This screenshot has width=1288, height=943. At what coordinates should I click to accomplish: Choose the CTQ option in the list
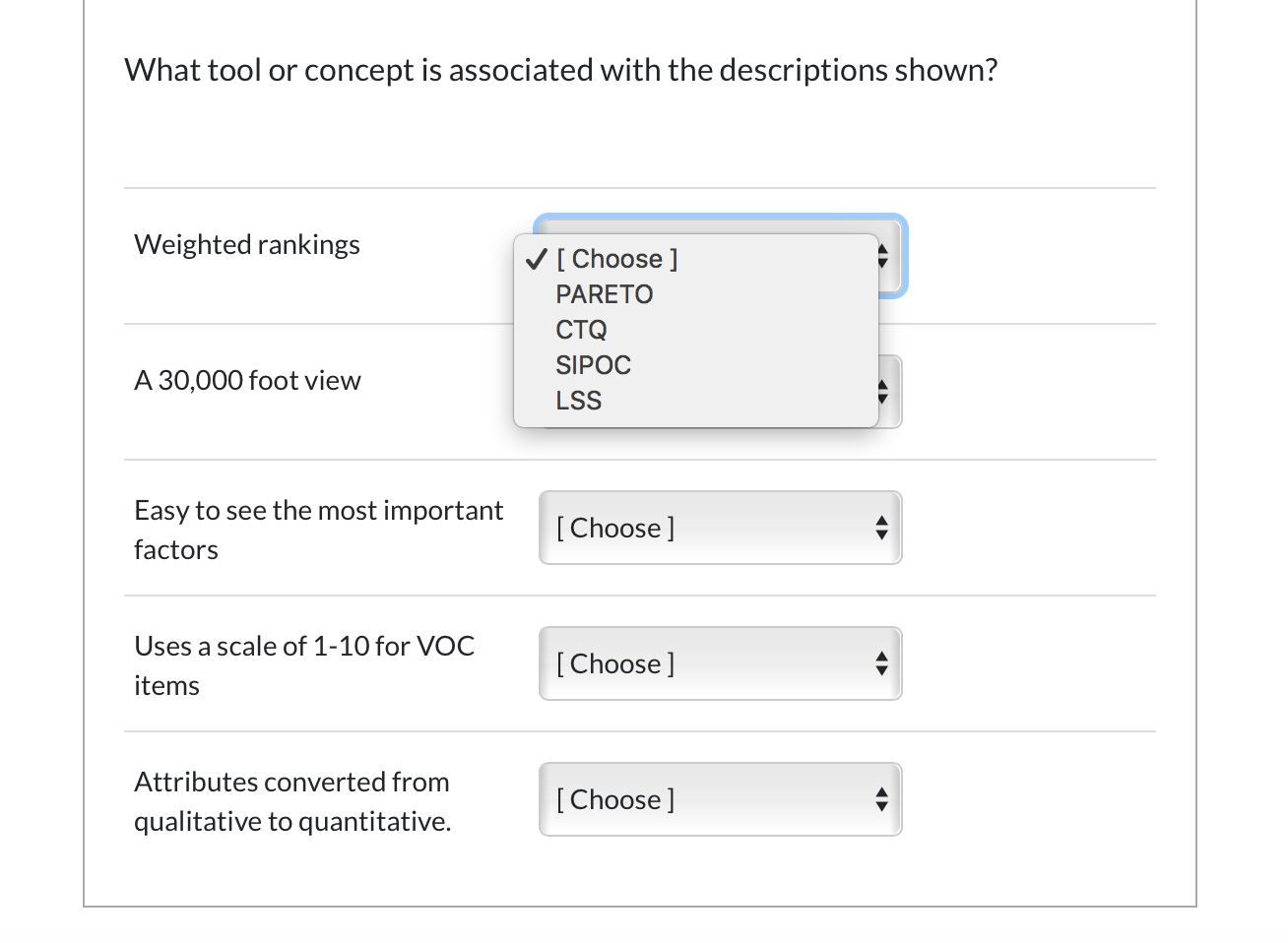(x=581, y=330)
